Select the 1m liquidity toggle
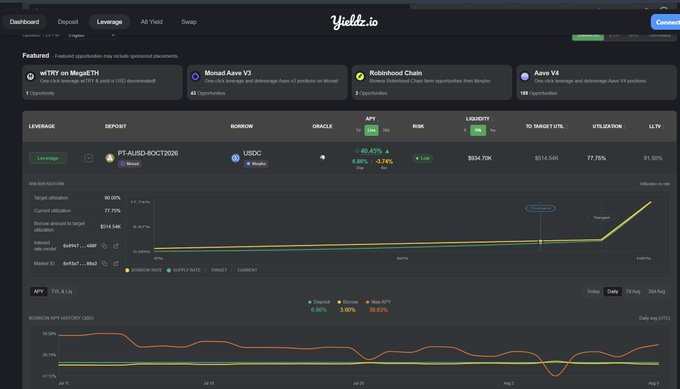The height and width of the screenshot is (389, 680). point(493,130)
